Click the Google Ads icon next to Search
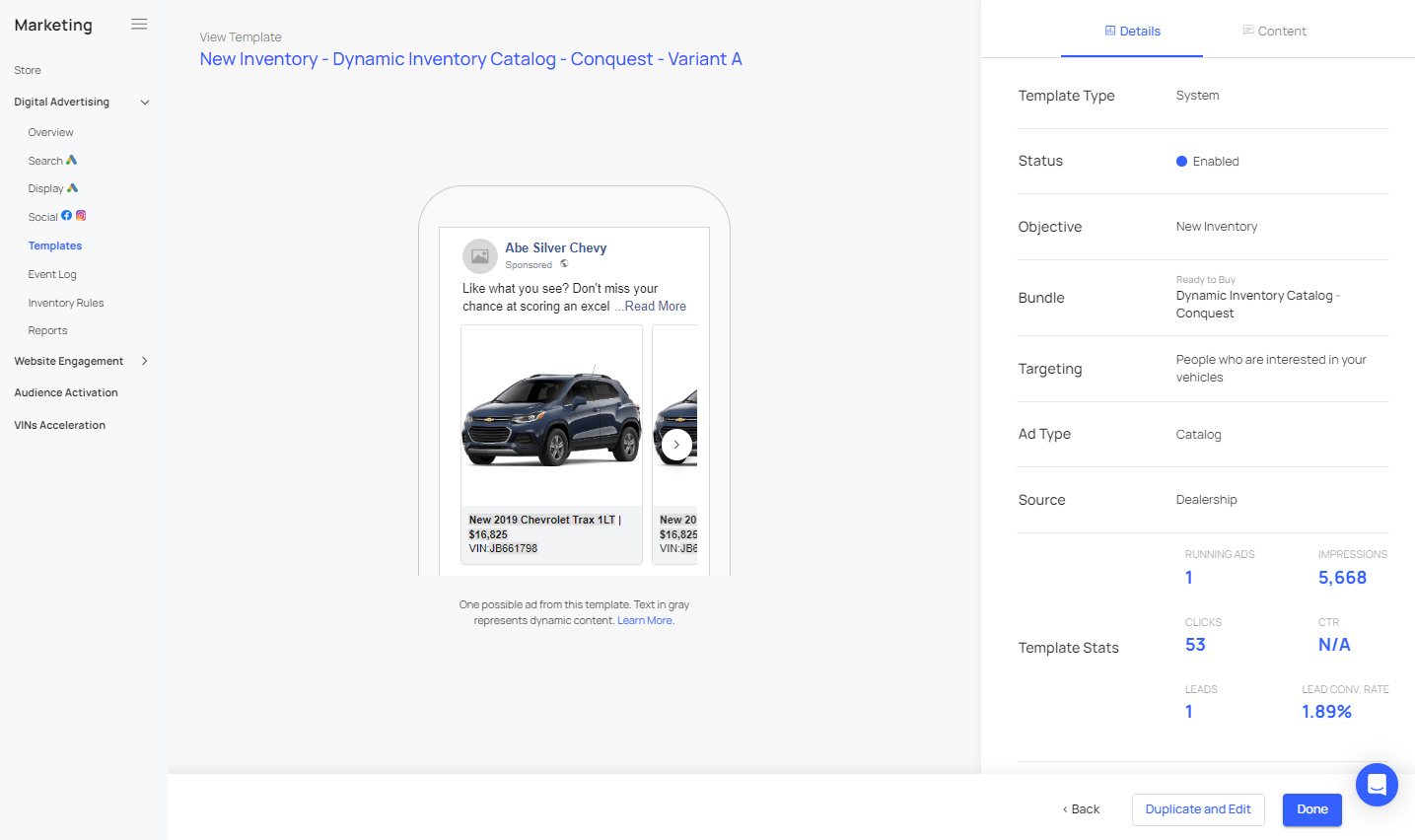 [x=71, y=160]
